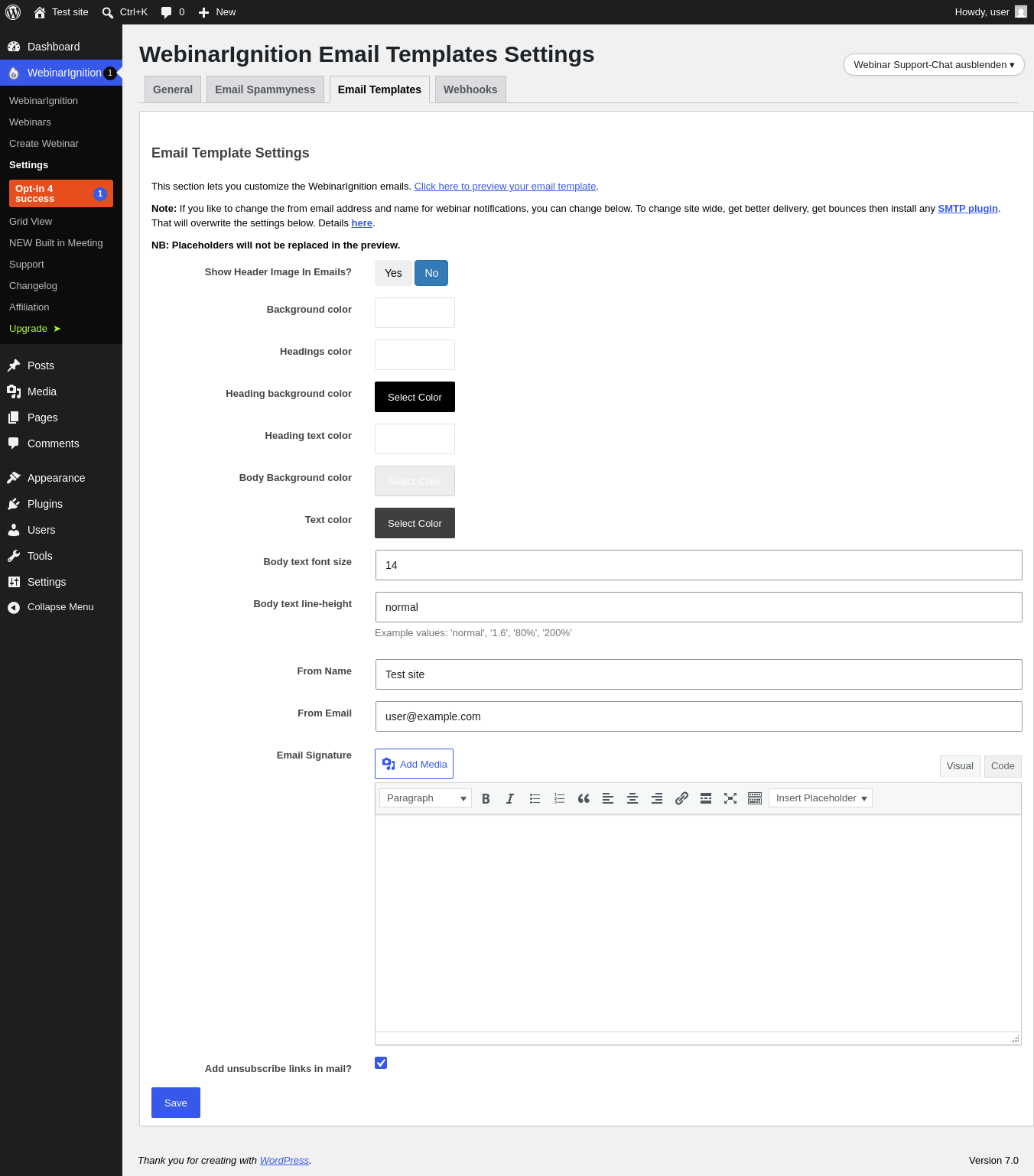Image resolution: width=1034 pixels, height=1176 pixels.
Task: Open the Text color picker
Action: (x=415, y=523)
